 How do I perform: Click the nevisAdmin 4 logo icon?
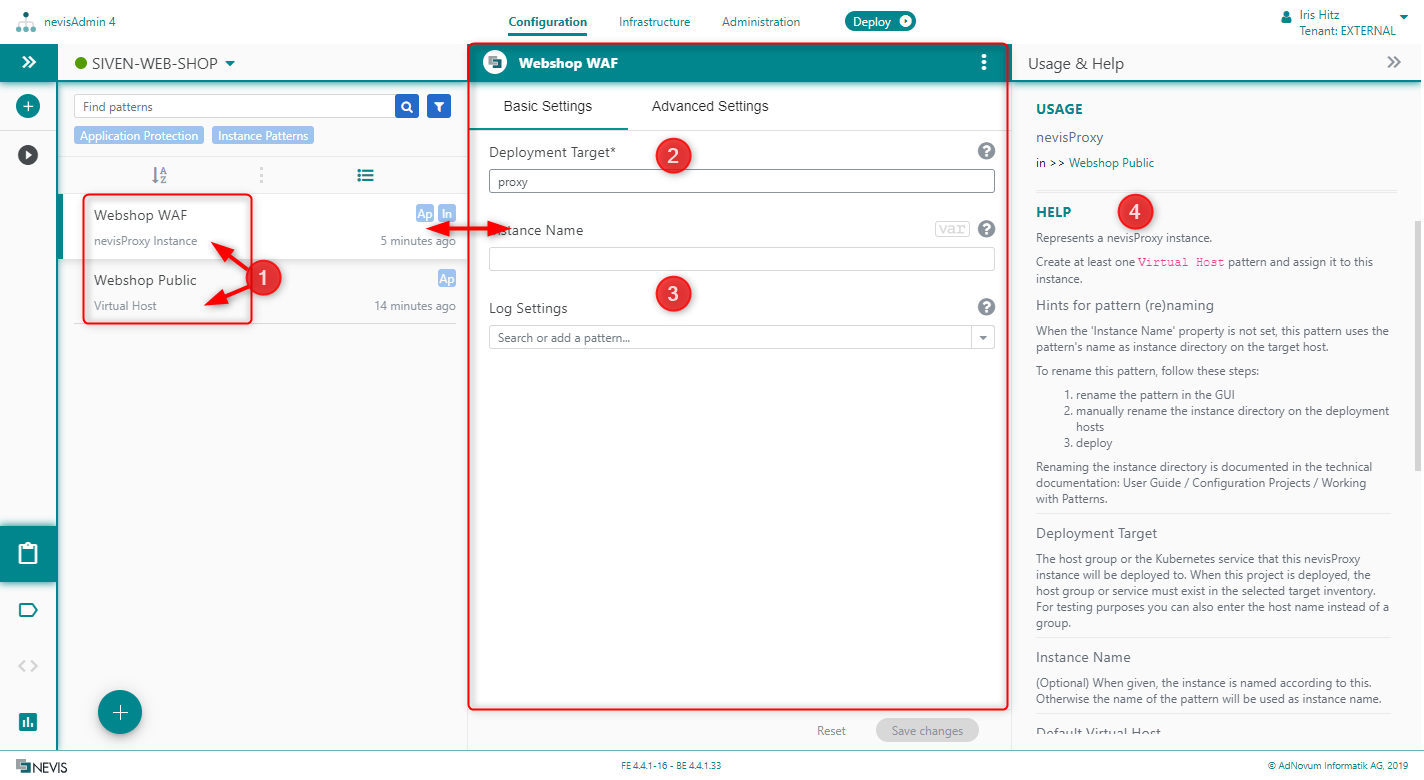coord(26,22)
